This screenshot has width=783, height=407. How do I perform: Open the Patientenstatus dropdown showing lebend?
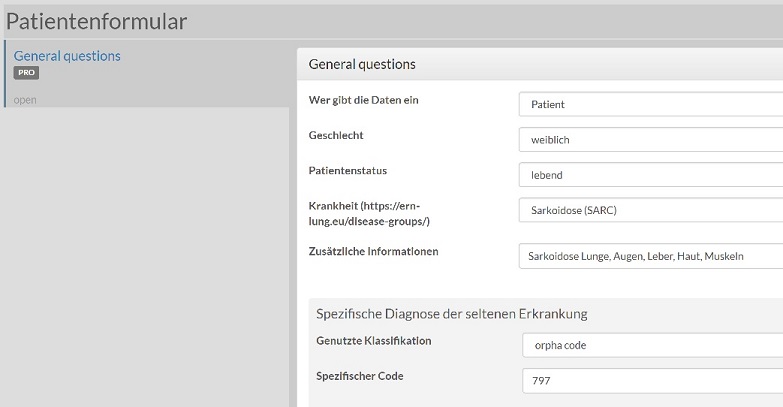tap(650, 175)
